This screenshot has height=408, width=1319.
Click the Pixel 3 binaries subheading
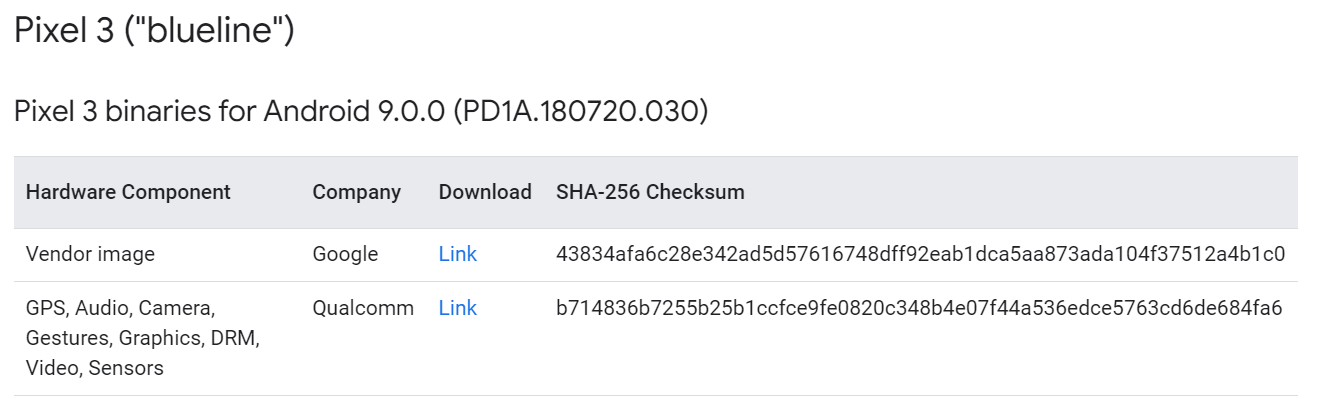click(361, 111)
